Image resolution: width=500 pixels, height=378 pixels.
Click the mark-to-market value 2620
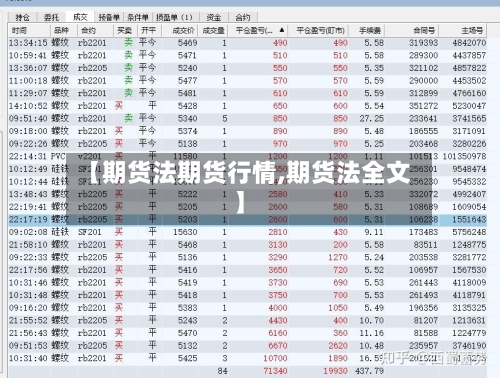point(338,346)
